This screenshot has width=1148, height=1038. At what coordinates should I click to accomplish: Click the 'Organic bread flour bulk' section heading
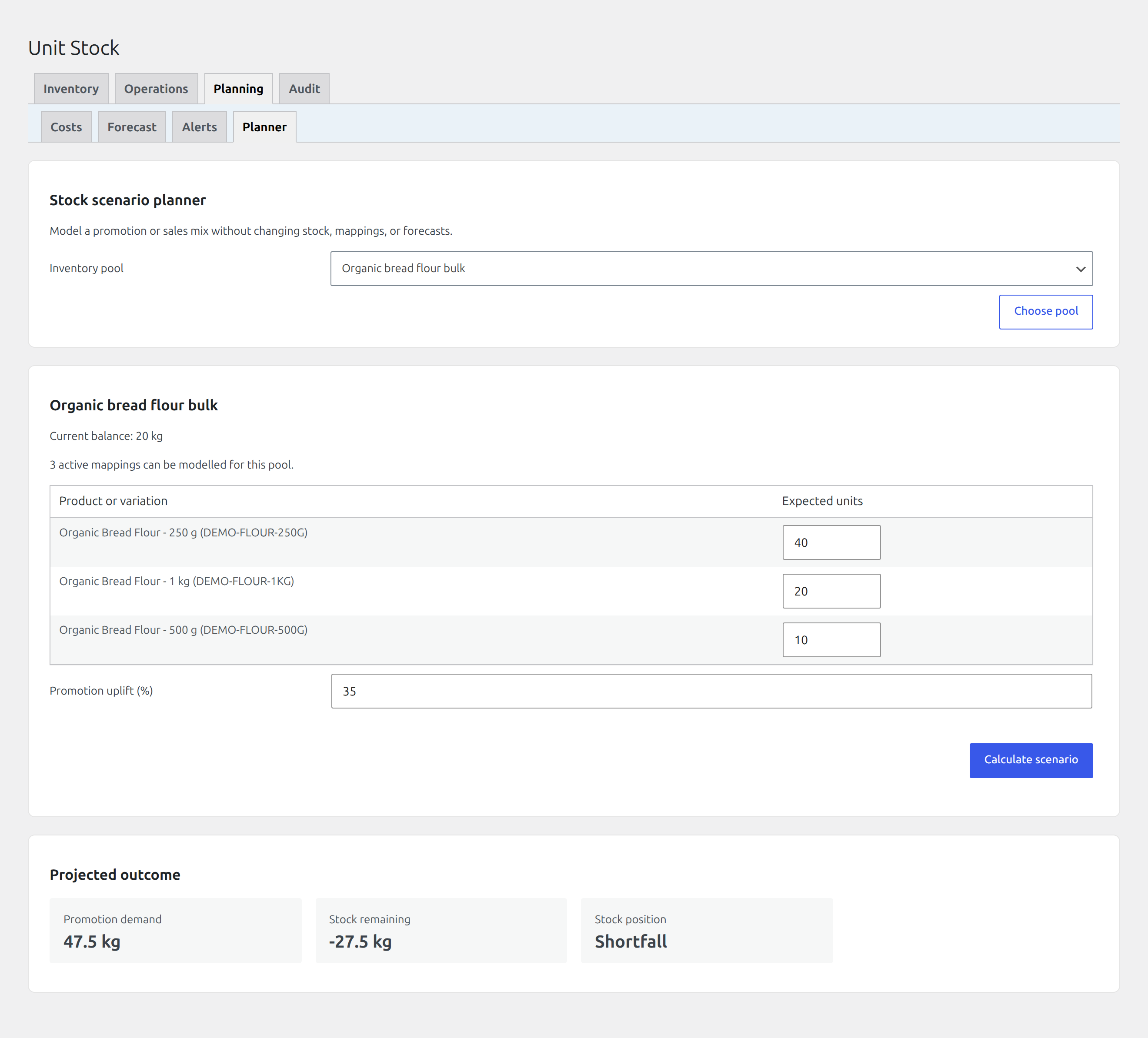pyautogui.click(x=134, y=405)
